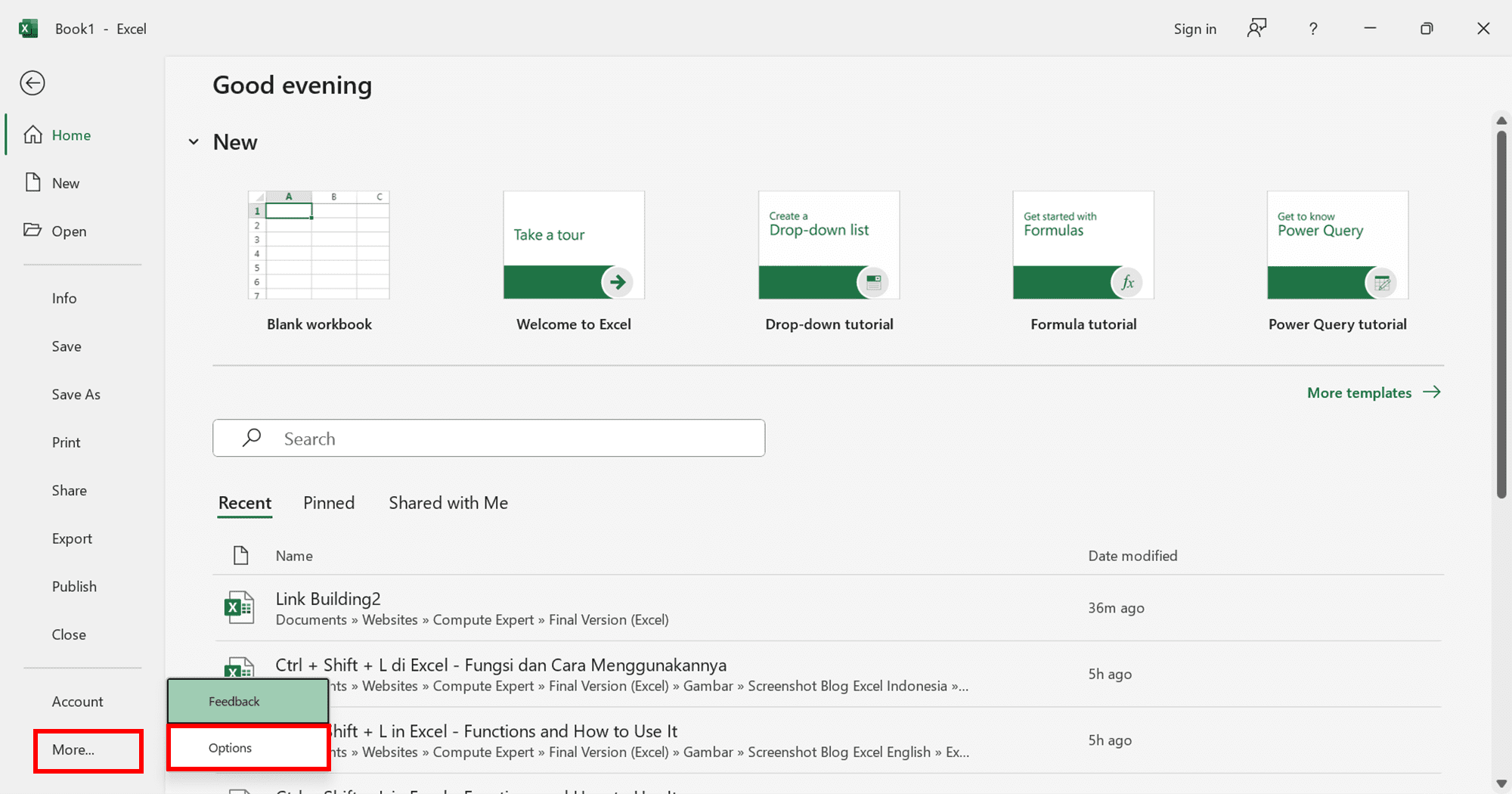This screenshot has width=1512, height=794.
Task: Switch to the Shared with Me tab
Action: click(x=448, y=503)
